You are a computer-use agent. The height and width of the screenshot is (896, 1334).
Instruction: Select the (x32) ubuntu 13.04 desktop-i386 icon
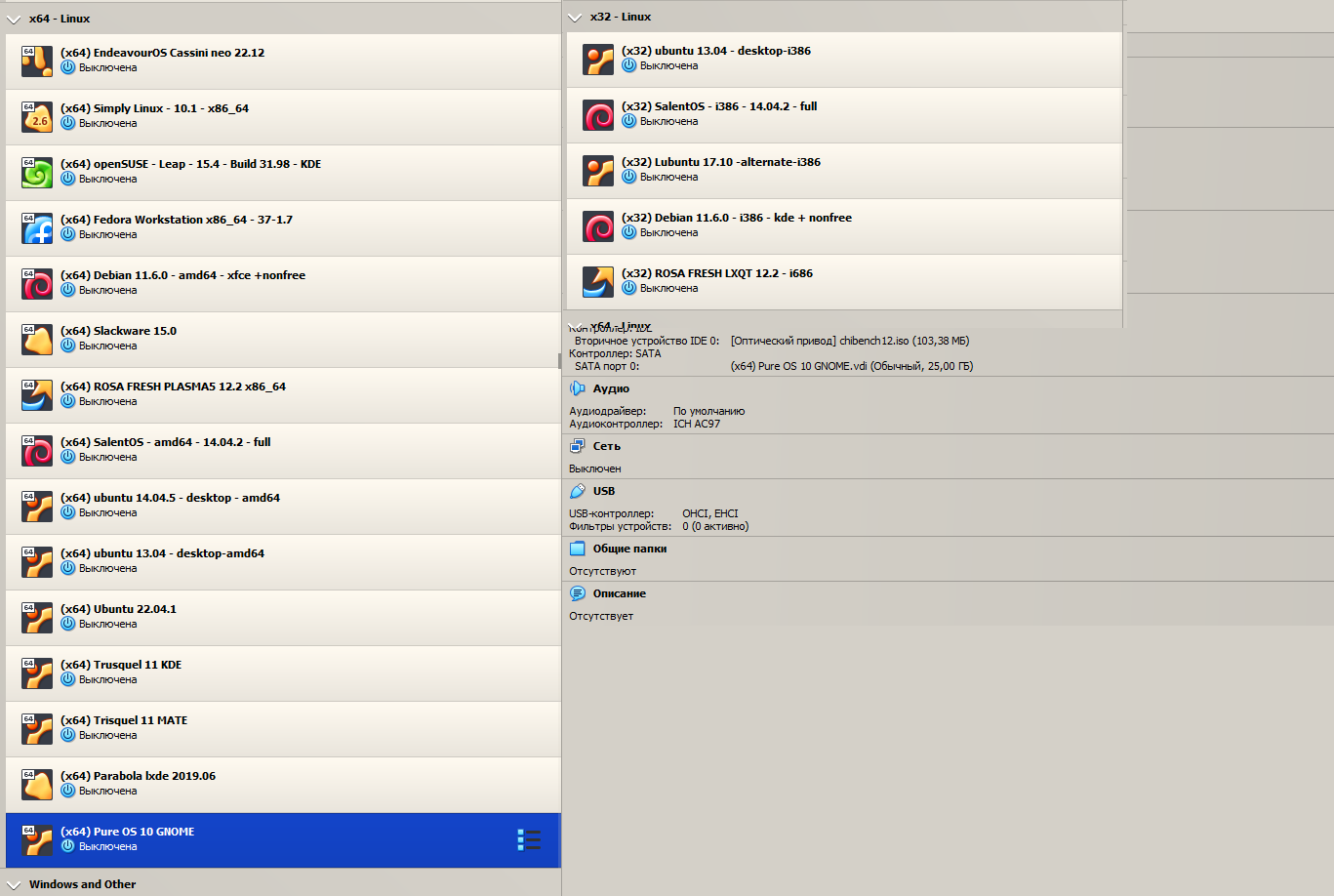[x=598, y=60]
